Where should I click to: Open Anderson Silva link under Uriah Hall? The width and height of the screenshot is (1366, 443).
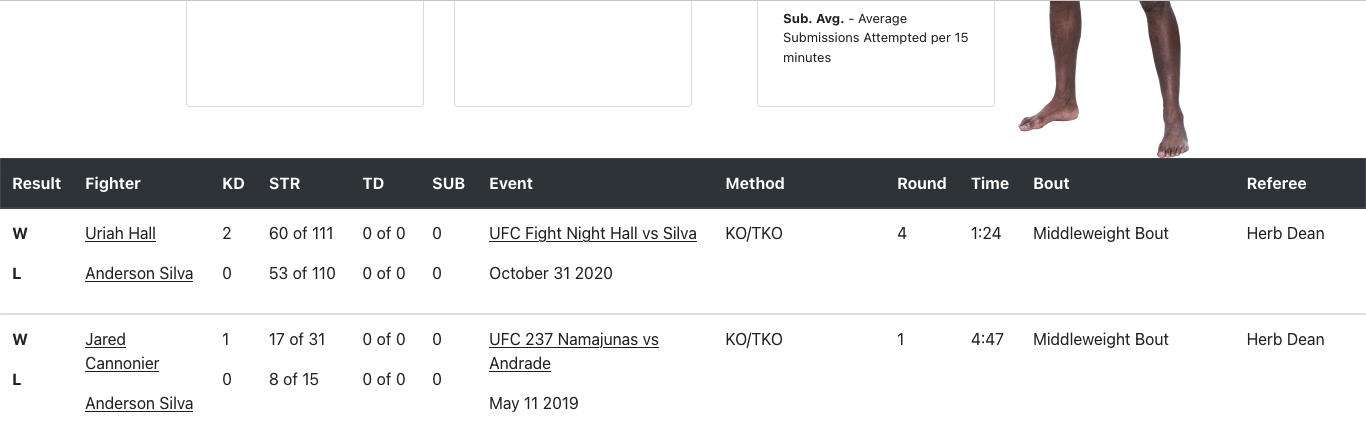[139, 273]
